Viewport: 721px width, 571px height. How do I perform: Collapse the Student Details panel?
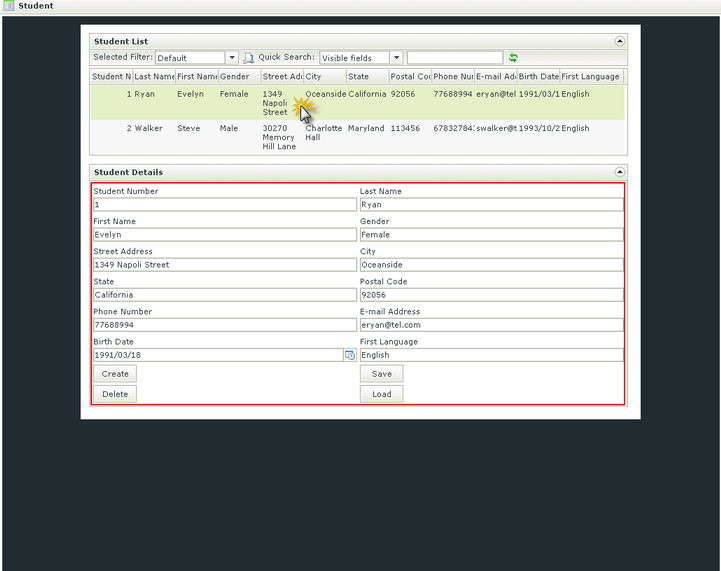[x=619, y=172]
